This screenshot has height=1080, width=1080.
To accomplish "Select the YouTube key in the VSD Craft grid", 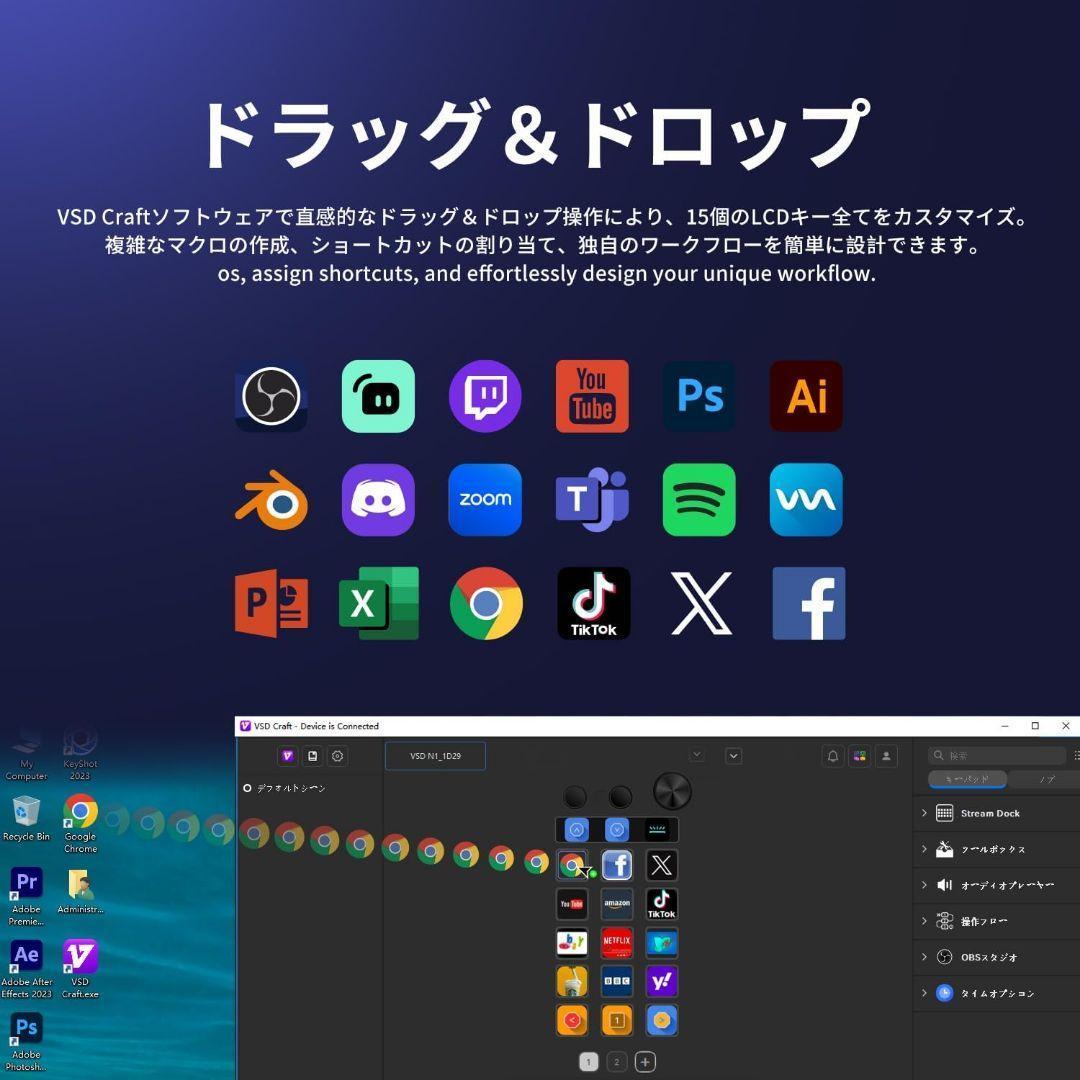I will tap(572, 904).
